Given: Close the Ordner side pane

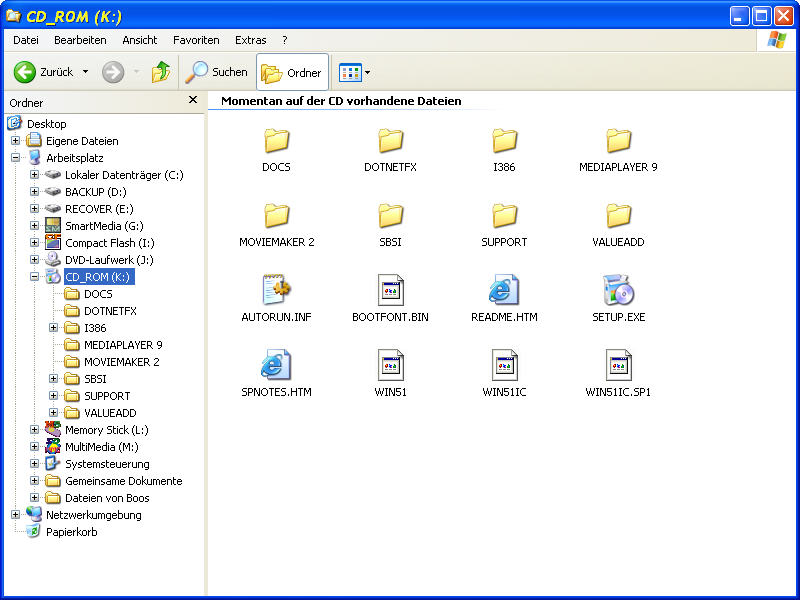Looking at the screenshot, I should point(193,99).
